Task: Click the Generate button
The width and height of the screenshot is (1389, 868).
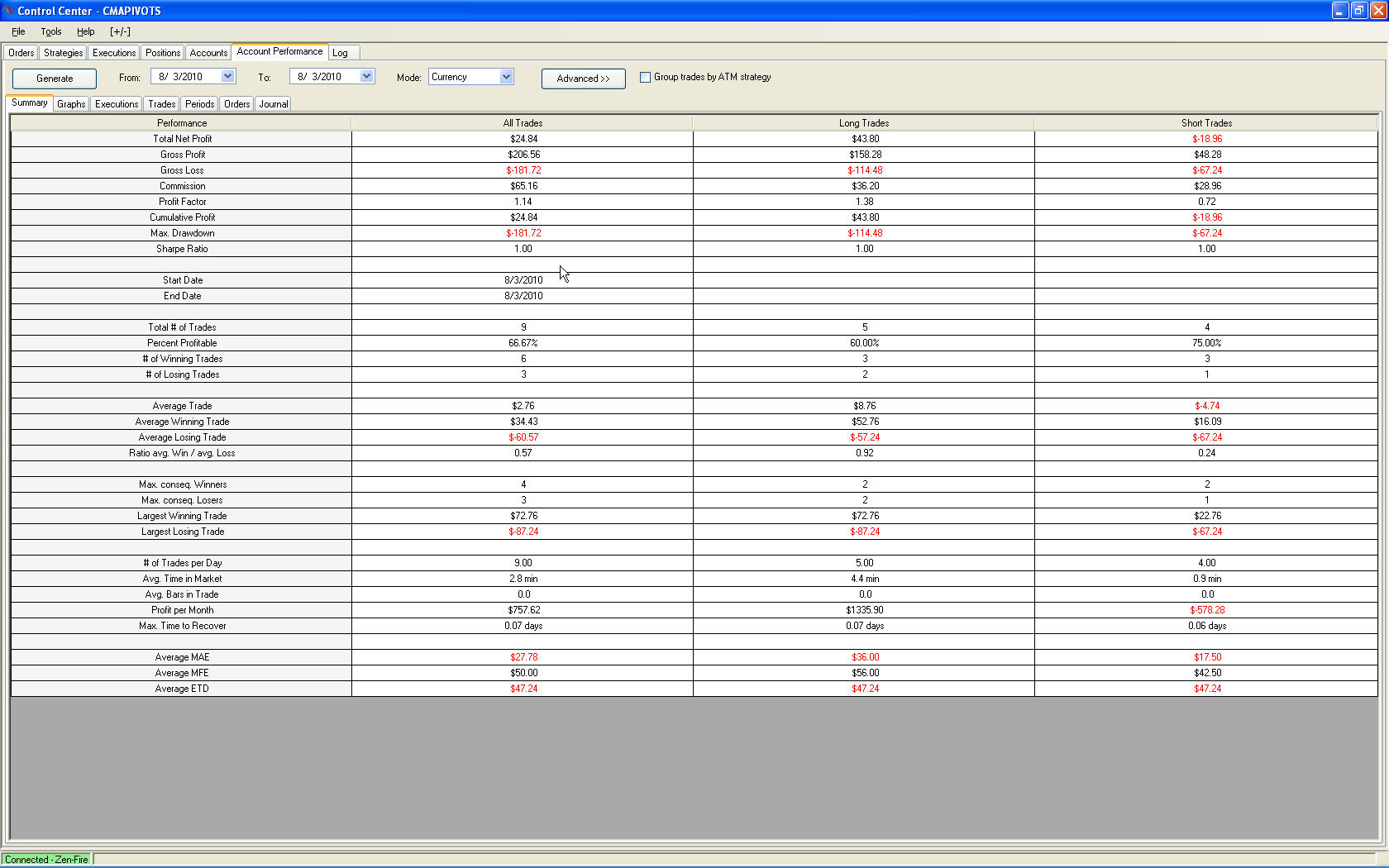Action: 55,79
